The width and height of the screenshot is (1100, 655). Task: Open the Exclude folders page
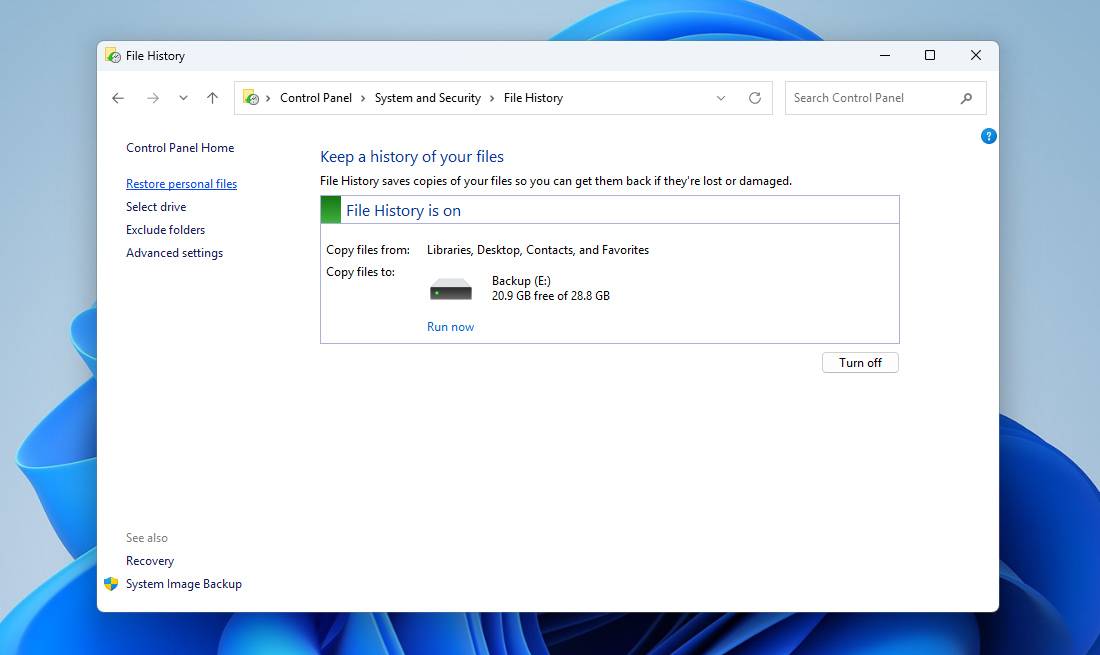pos(165,229)
